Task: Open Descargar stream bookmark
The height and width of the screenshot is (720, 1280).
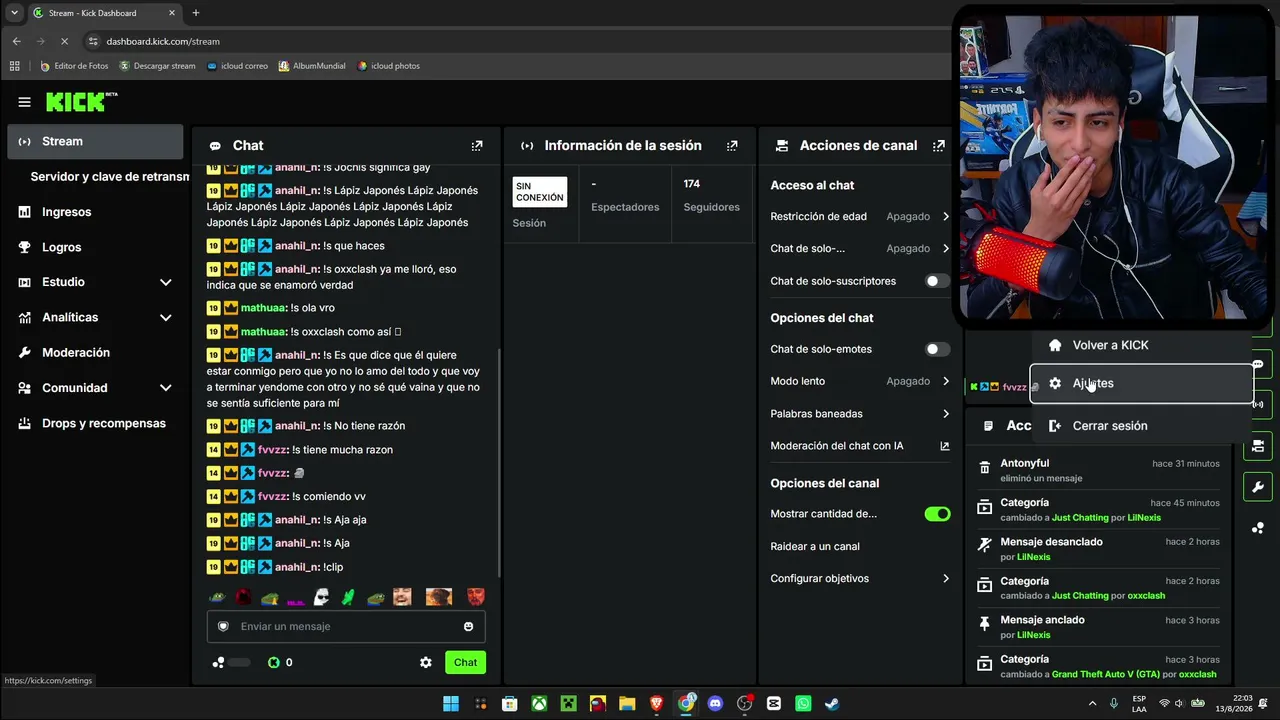Action: [x=157, y=66]
